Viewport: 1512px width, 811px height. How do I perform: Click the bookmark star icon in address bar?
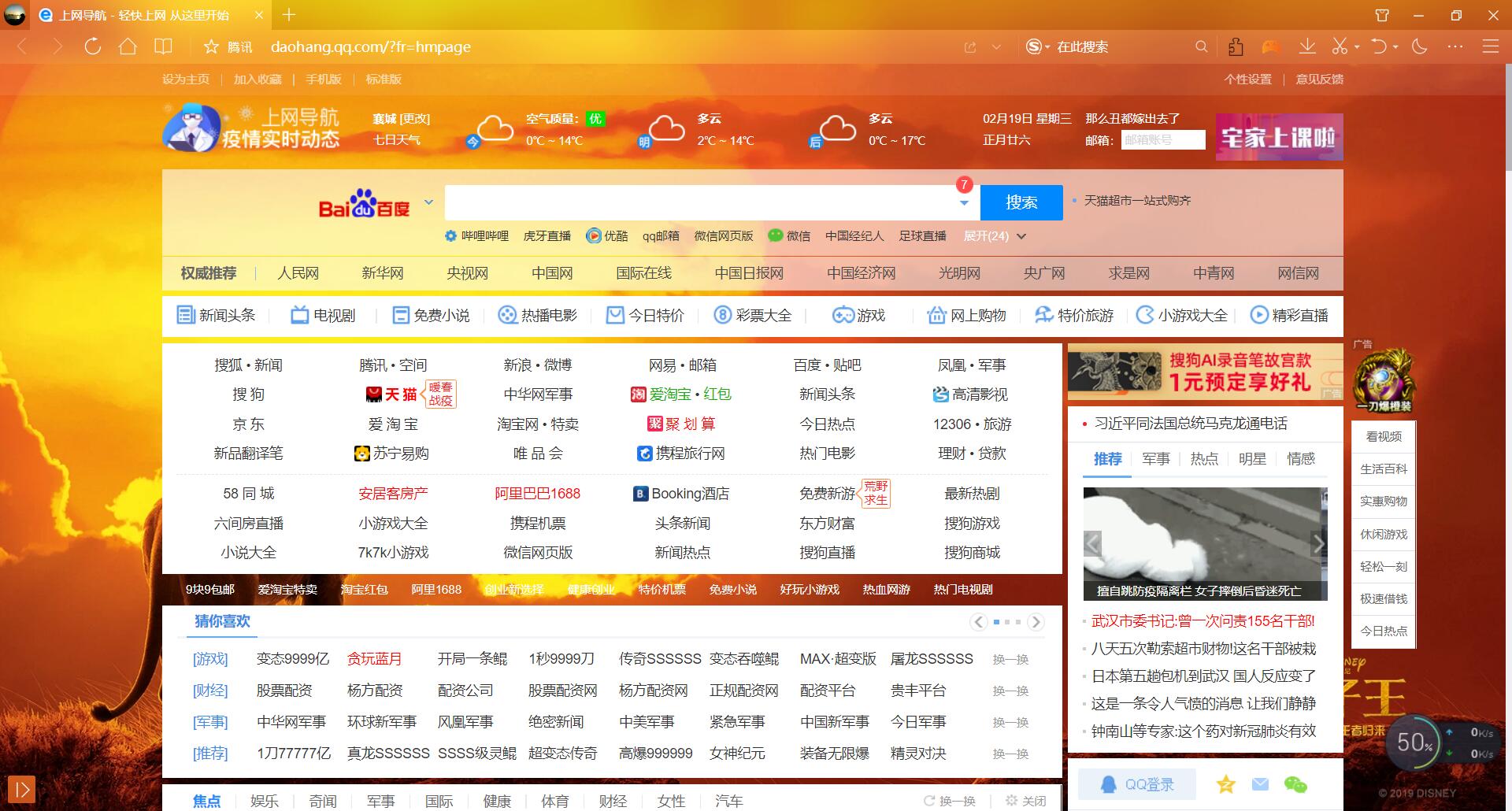coord(211,47)
